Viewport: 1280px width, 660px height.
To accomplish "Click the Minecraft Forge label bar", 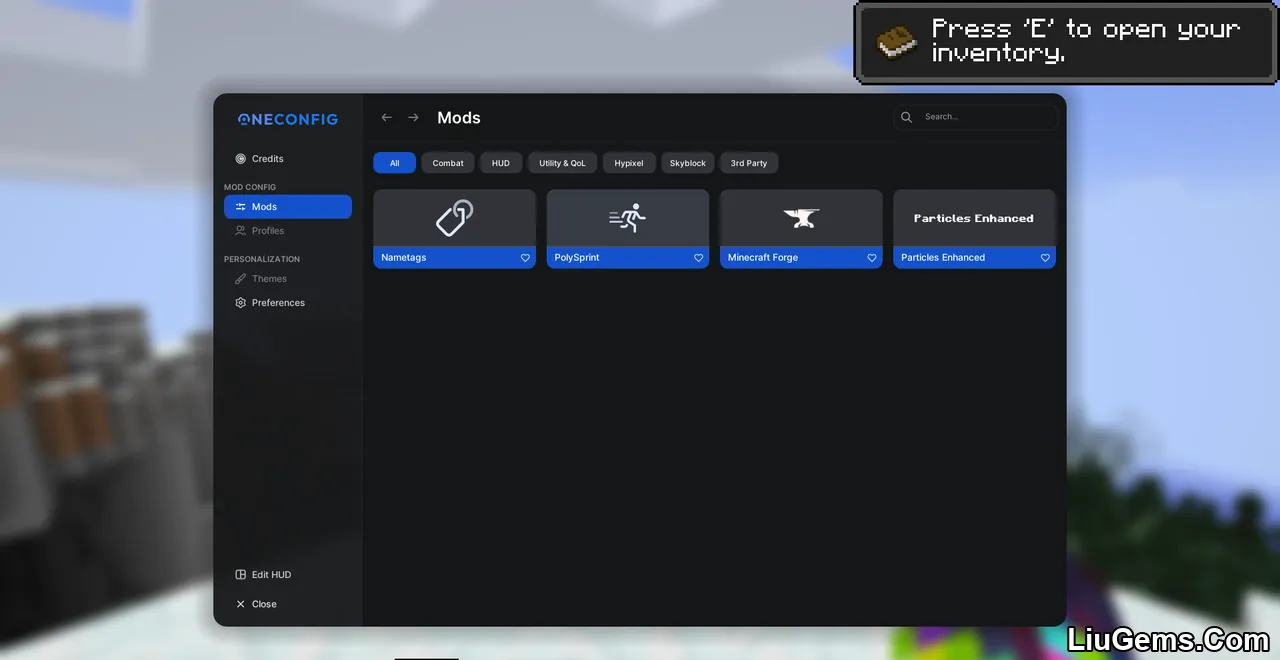I will [x=801, y=258].
